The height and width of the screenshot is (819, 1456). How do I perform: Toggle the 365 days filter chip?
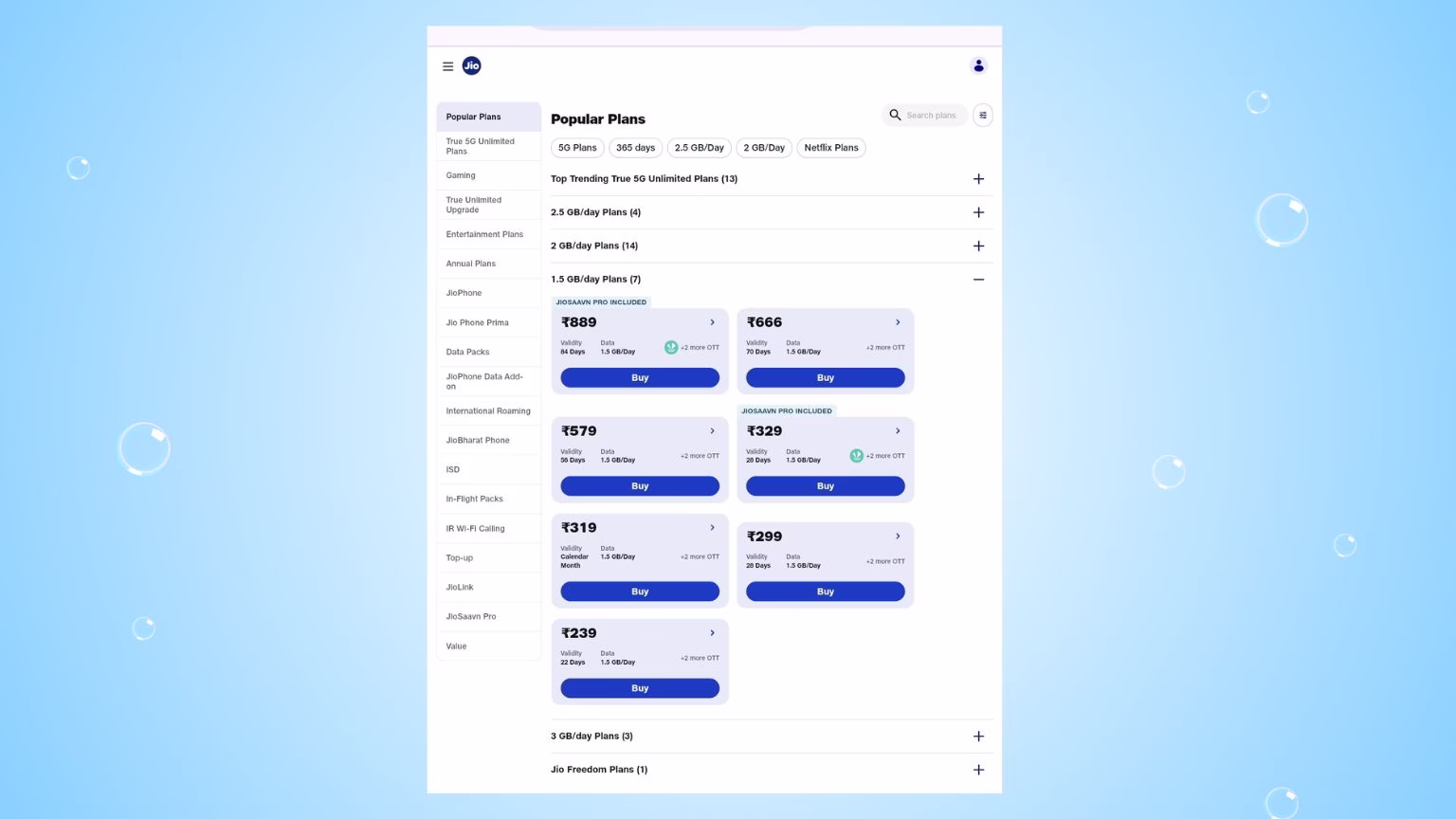pos(635,148)
